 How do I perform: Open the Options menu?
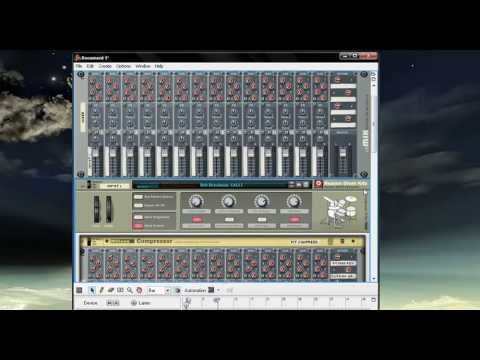(x=123, y=66)
